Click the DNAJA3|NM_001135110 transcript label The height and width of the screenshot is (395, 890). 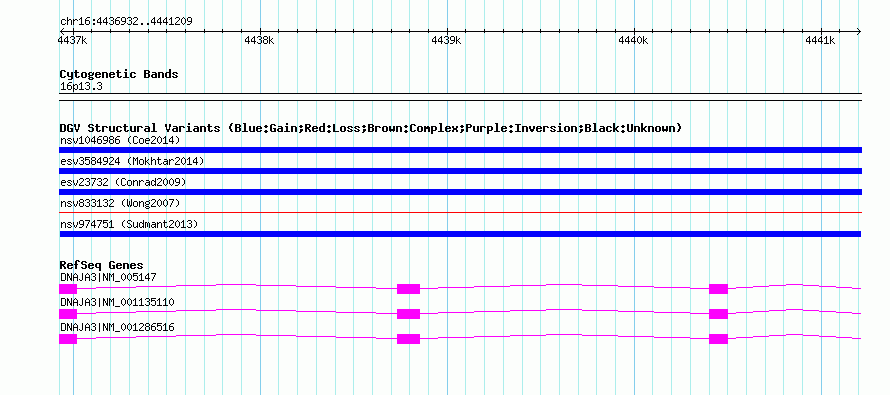point(117,302)
